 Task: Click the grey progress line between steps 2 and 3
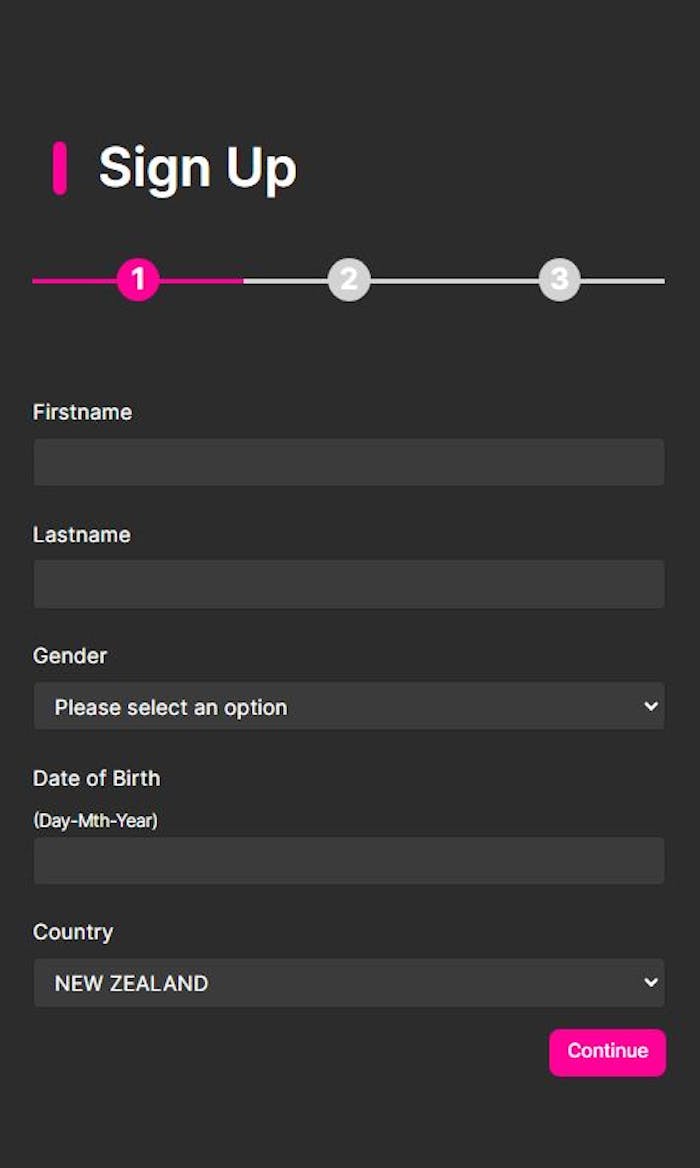454,281
